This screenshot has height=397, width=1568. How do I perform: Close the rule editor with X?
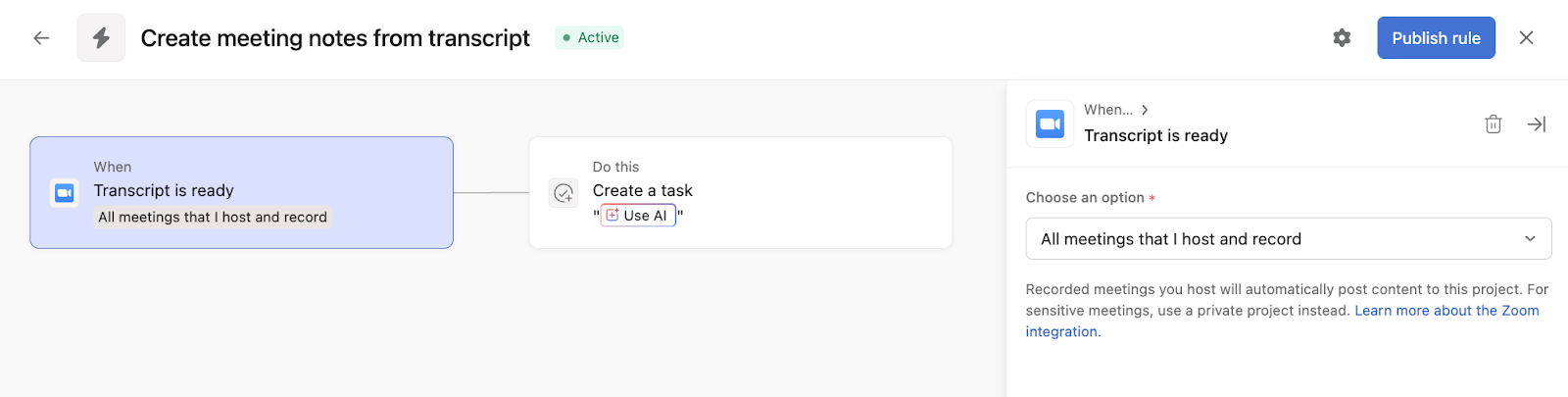click(x=1526, y=38)
